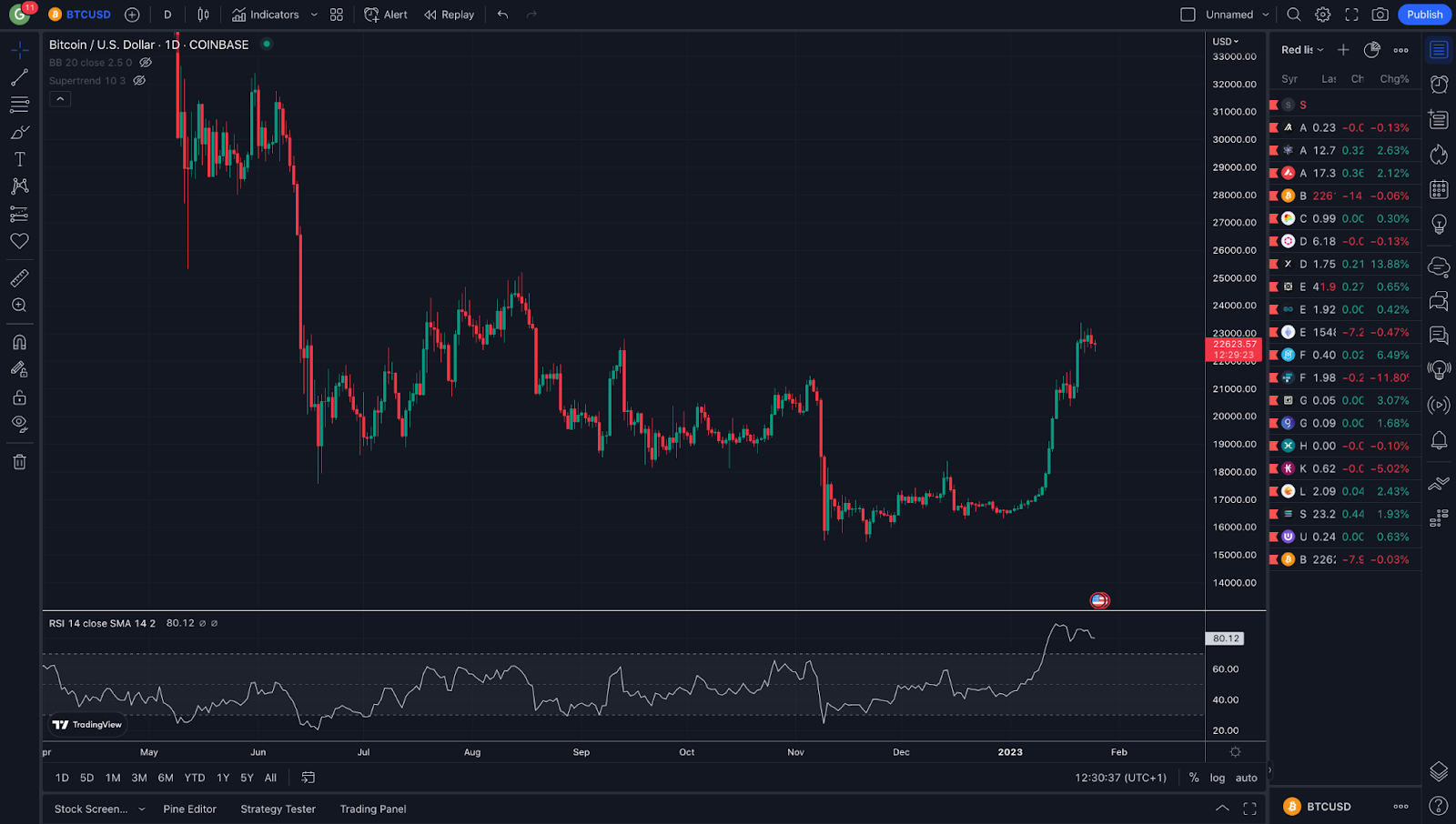Toggle percent scale mode
The width and height of the screenshot is (1456, 824).
1194,778
